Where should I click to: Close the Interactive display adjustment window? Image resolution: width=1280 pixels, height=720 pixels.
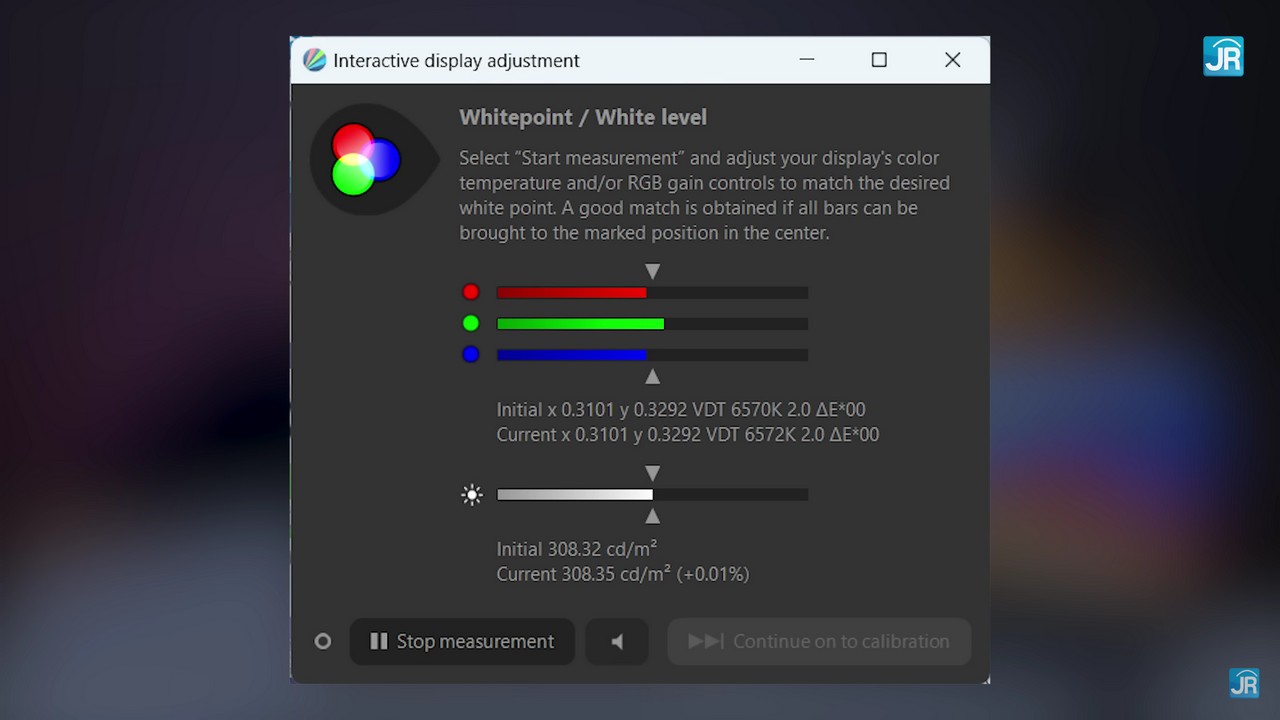(953, 60)
